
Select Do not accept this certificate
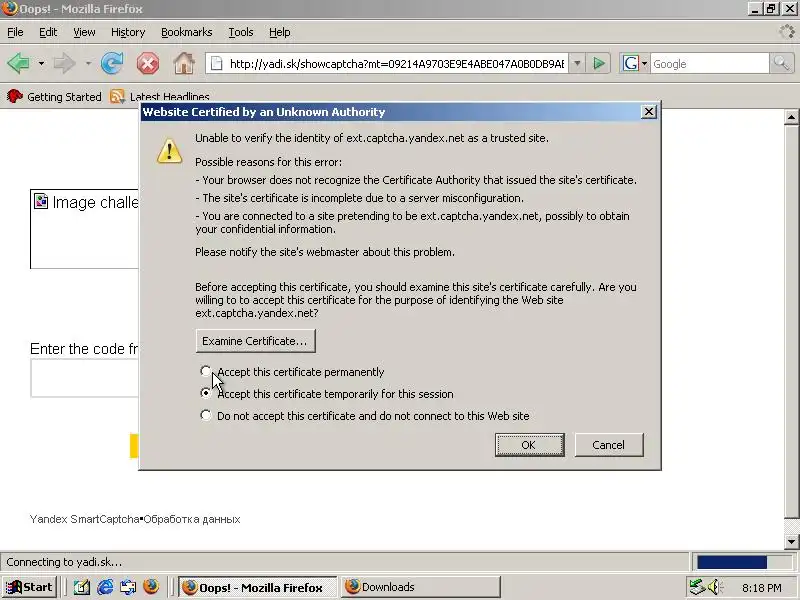tap(206, 415)
